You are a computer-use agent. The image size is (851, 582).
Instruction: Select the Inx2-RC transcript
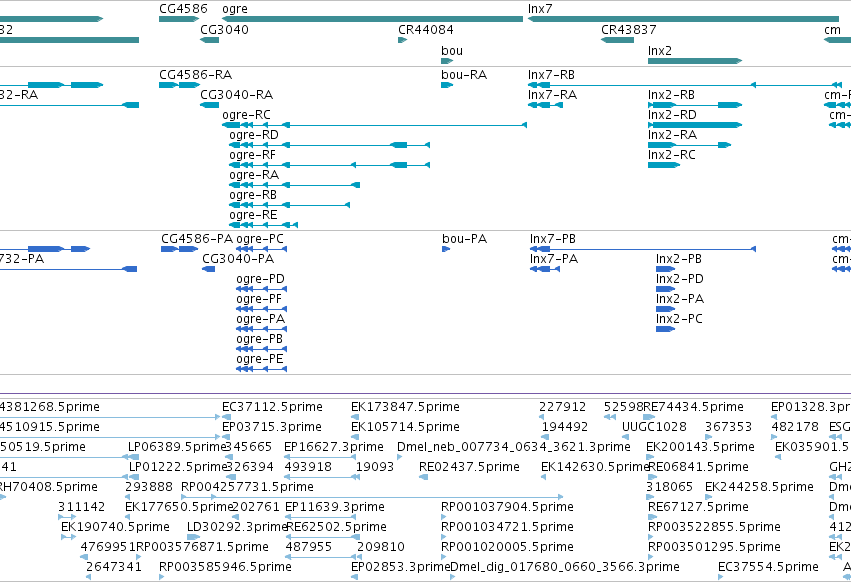[x=664, y=165]
